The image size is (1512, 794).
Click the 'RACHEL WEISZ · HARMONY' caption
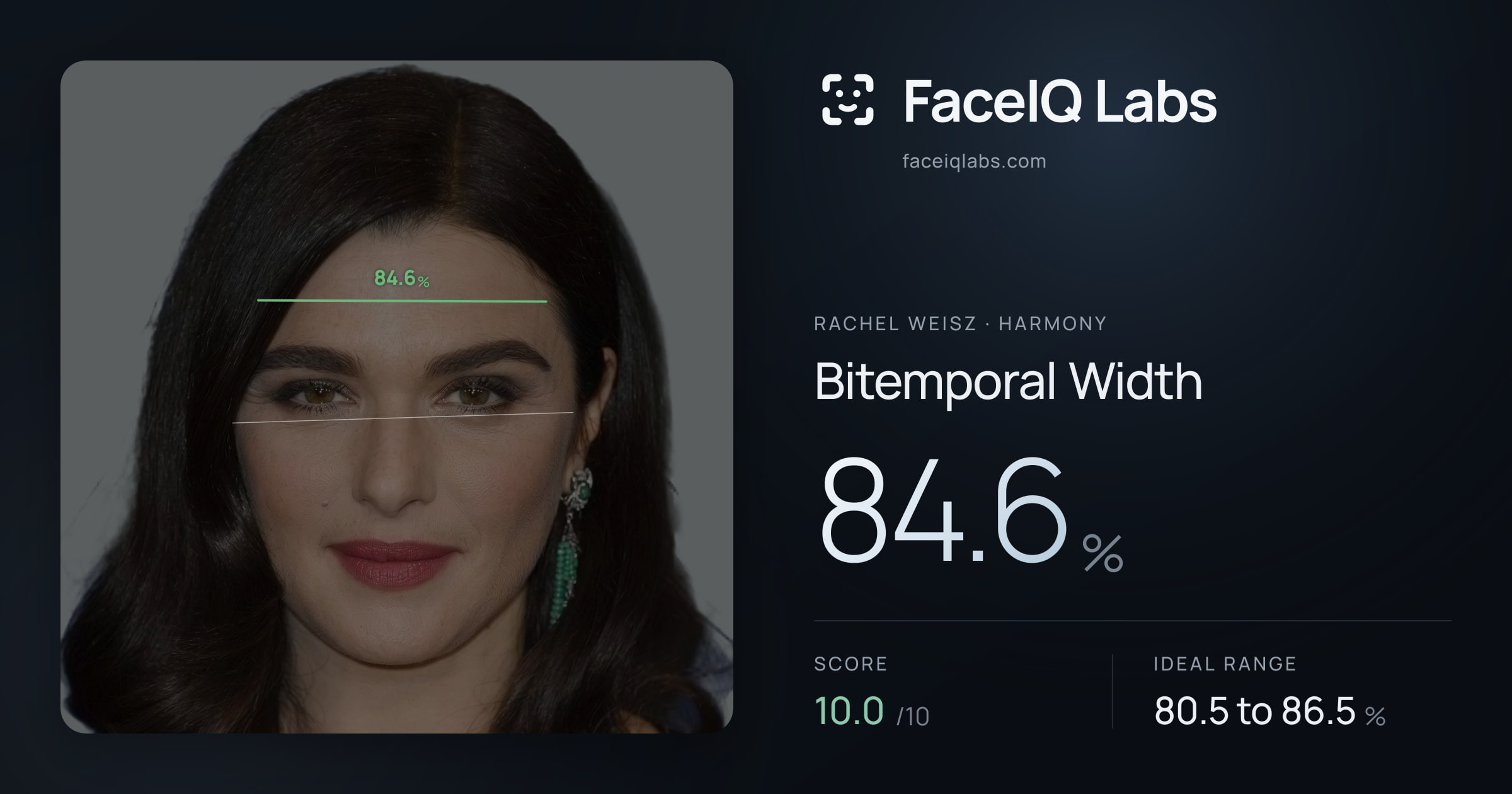pyautogui.click(x=960, y=324)
